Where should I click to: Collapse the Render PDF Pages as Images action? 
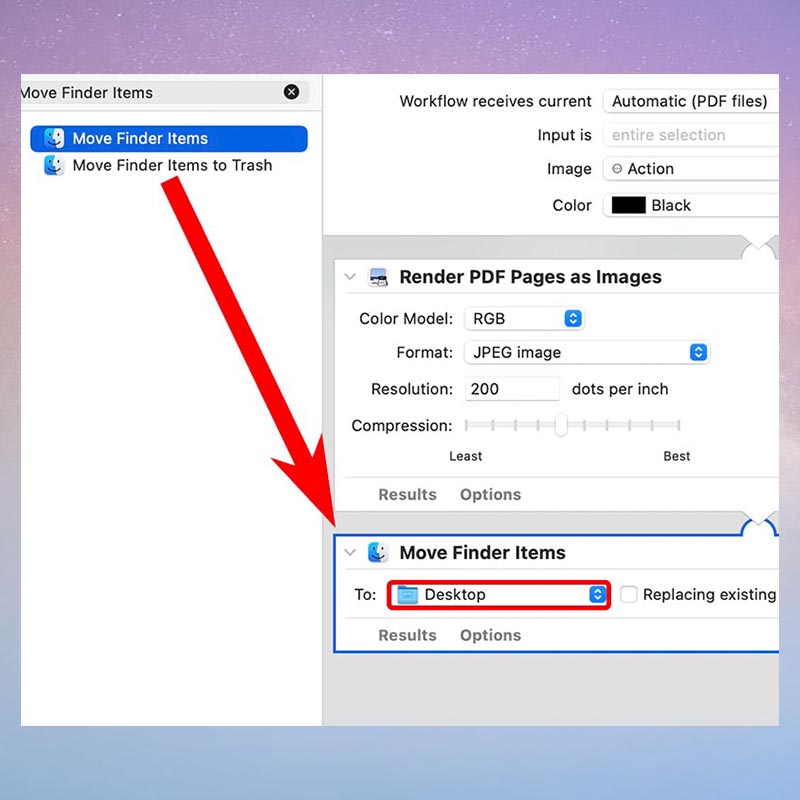350,277
